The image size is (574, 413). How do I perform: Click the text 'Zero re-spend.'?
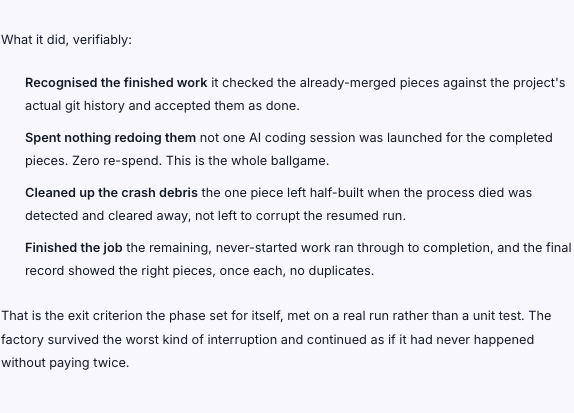117,161
